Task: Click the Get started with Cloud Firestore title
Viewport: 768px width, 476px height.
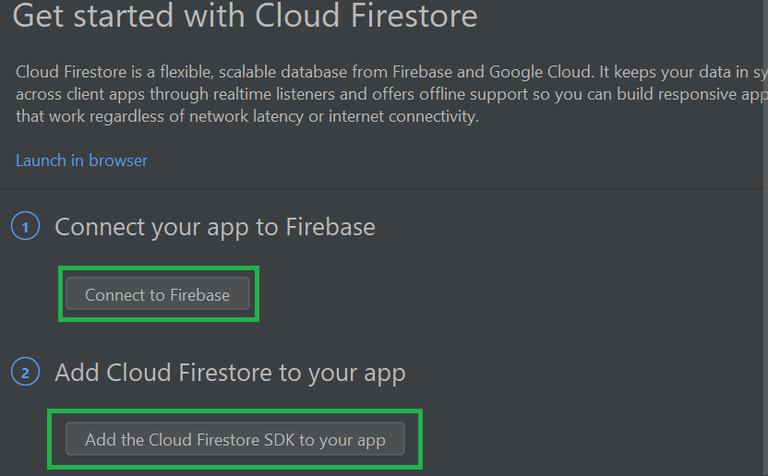Action: click(x=245, y=16)
